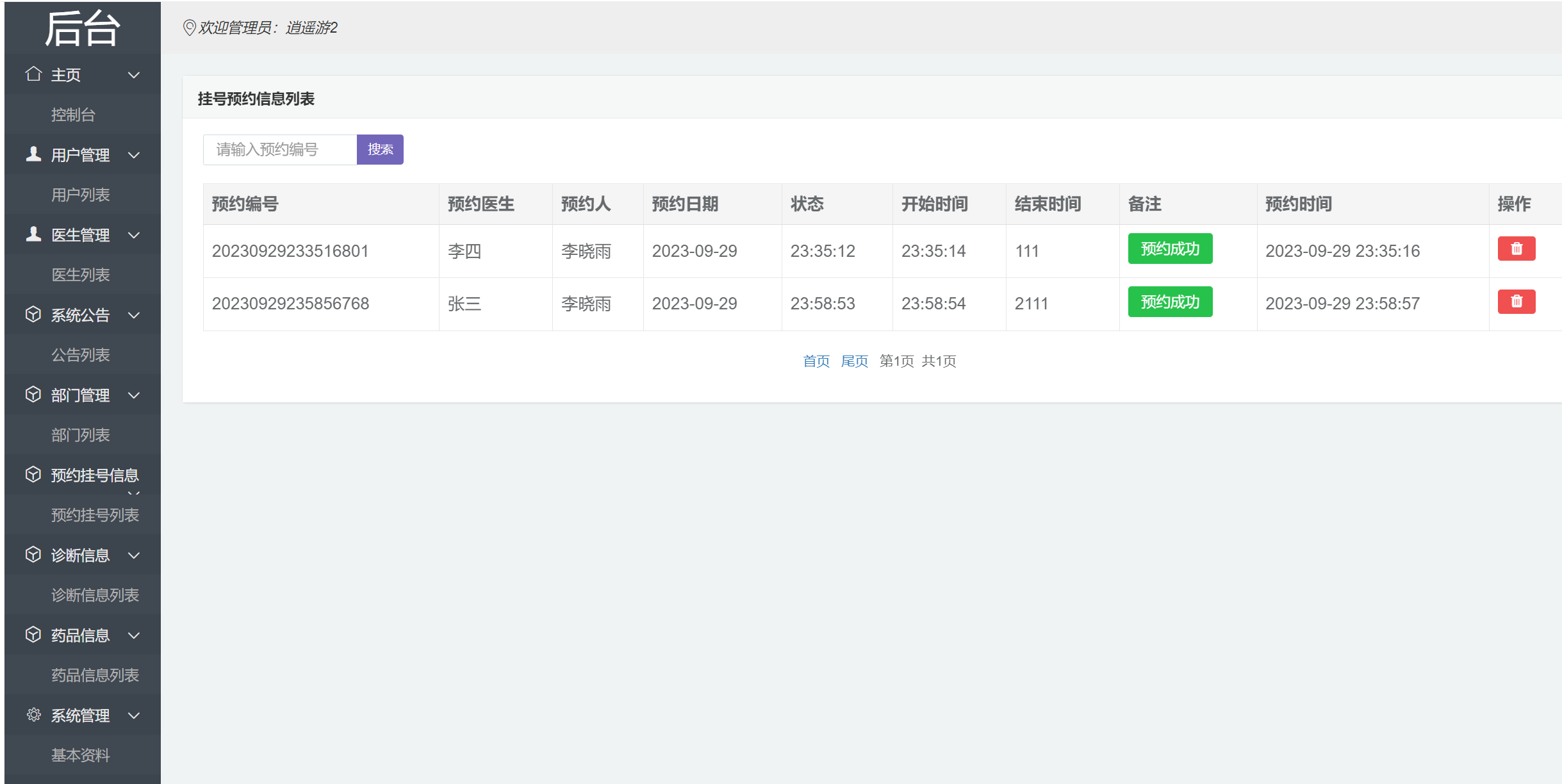Expand the 诊断信息 section chevron
Image resolution: width=1562 pixels, height=784 pixels.
coord(134,555)
